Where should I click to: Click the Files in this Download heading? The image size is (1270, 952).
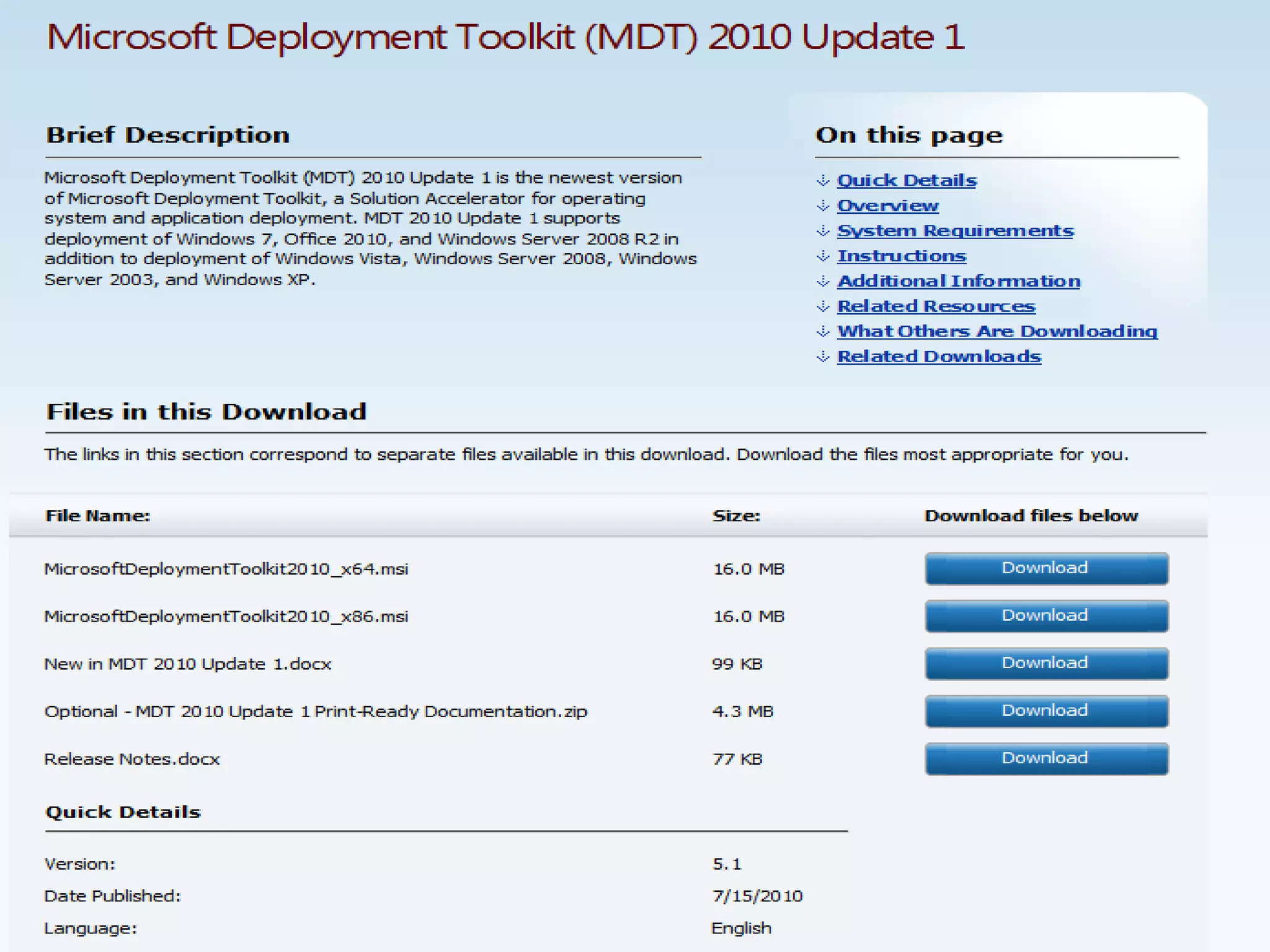(206, 412)
